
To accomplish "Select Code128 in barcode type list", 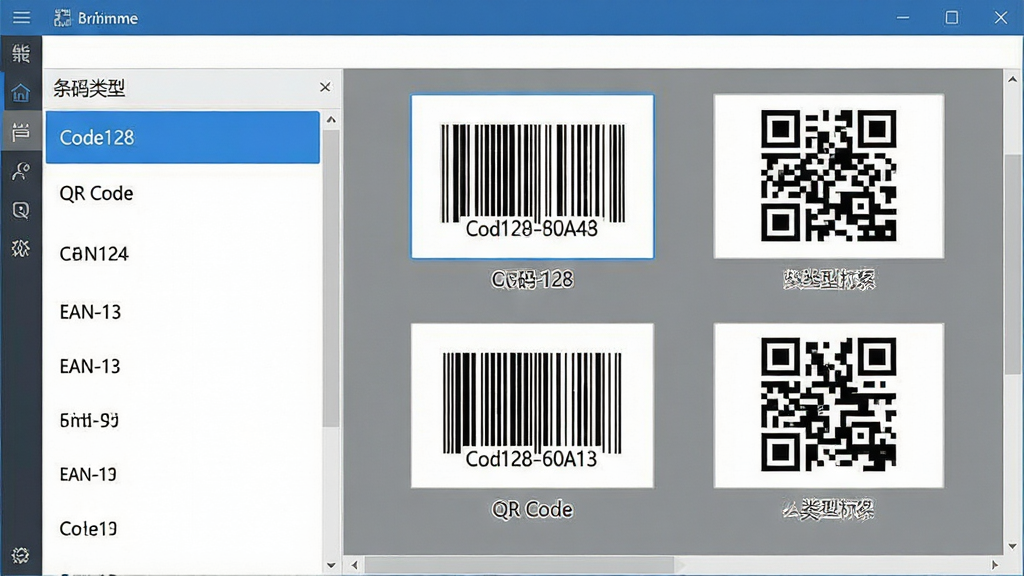I will 183,137.
